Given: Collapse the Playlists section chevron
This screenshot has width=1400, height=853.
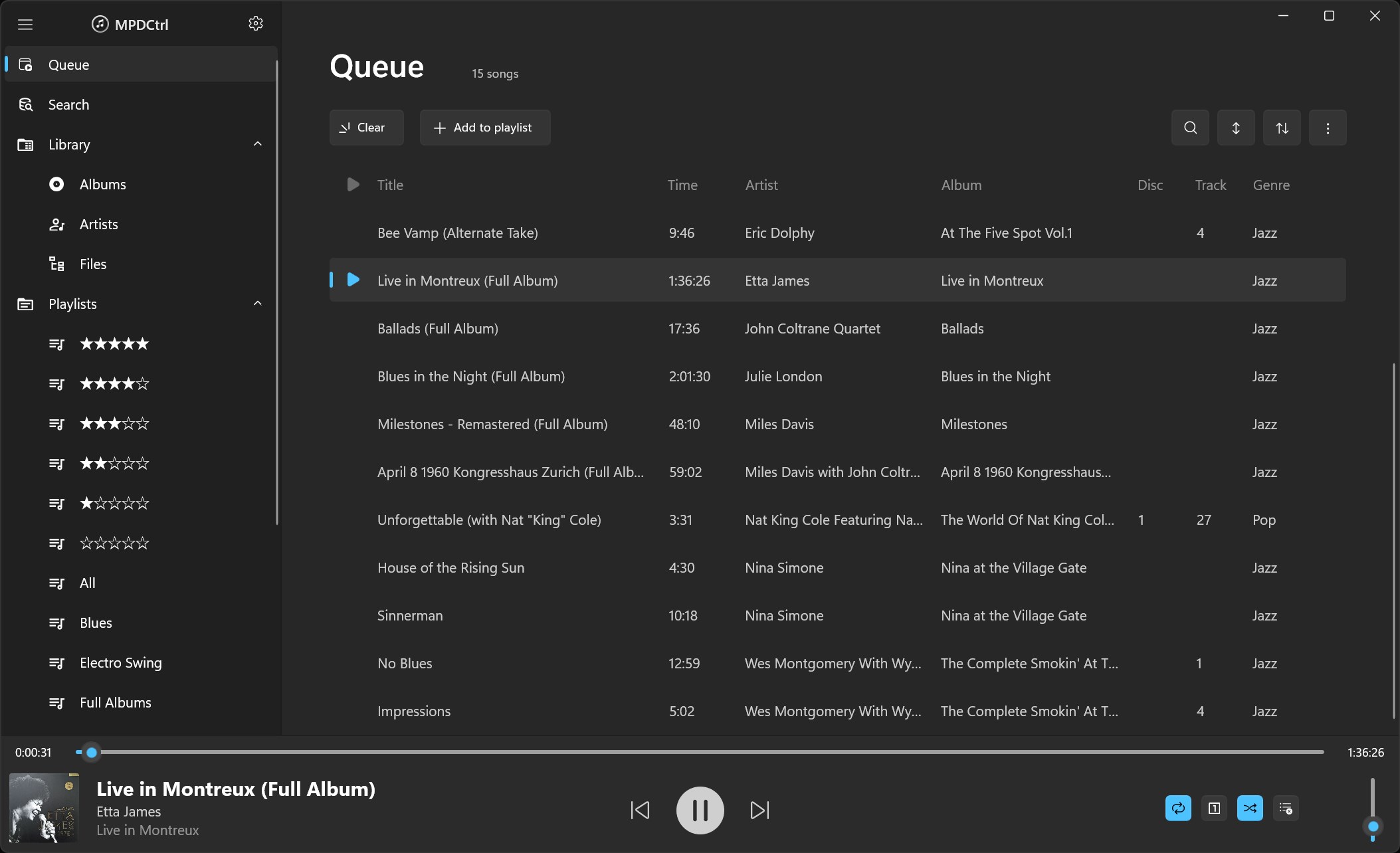Looking at the screenshot, I should point(258,304).
